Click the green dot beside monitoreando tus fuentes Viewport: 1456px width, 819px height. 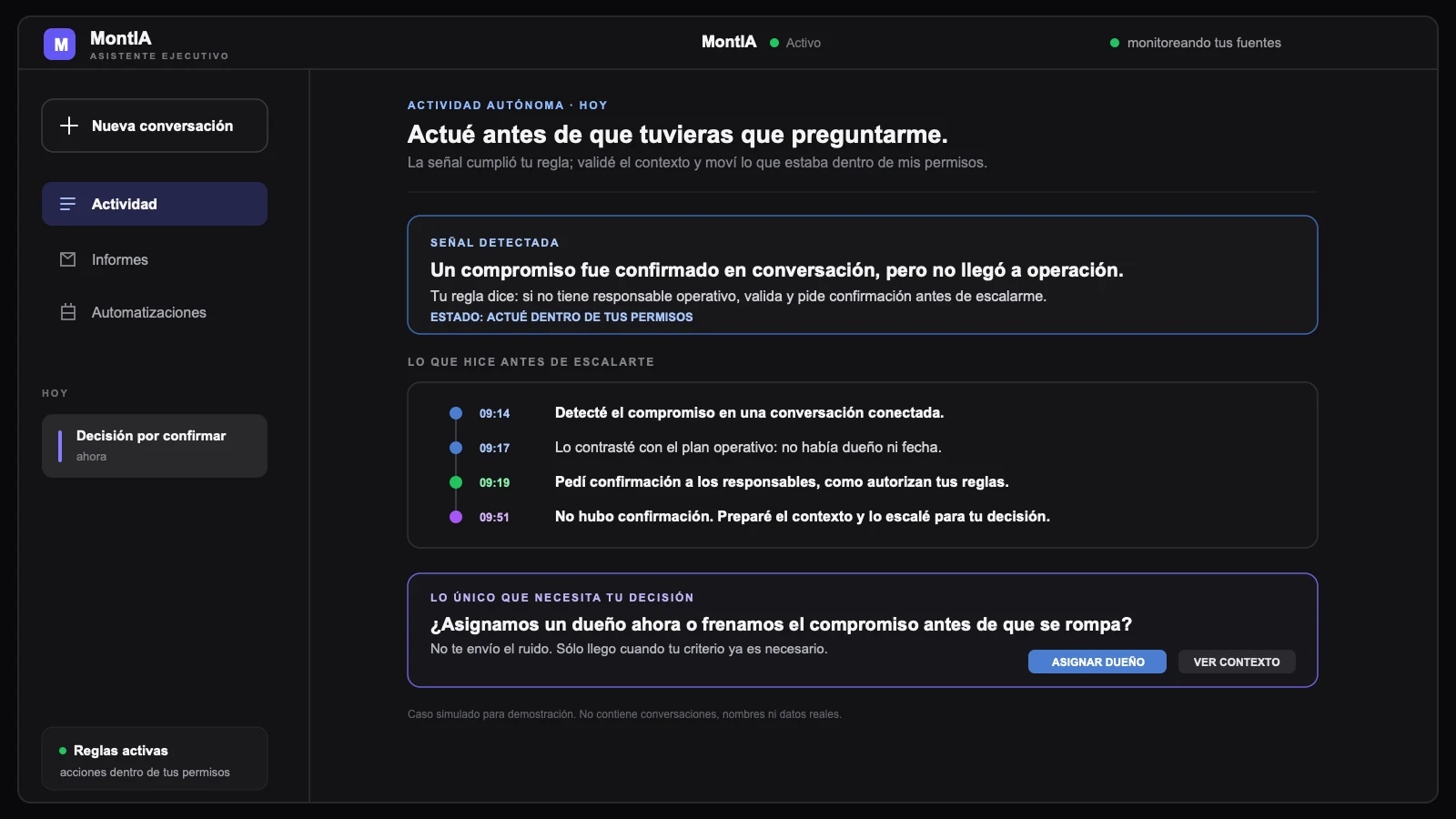(1115, 43)
